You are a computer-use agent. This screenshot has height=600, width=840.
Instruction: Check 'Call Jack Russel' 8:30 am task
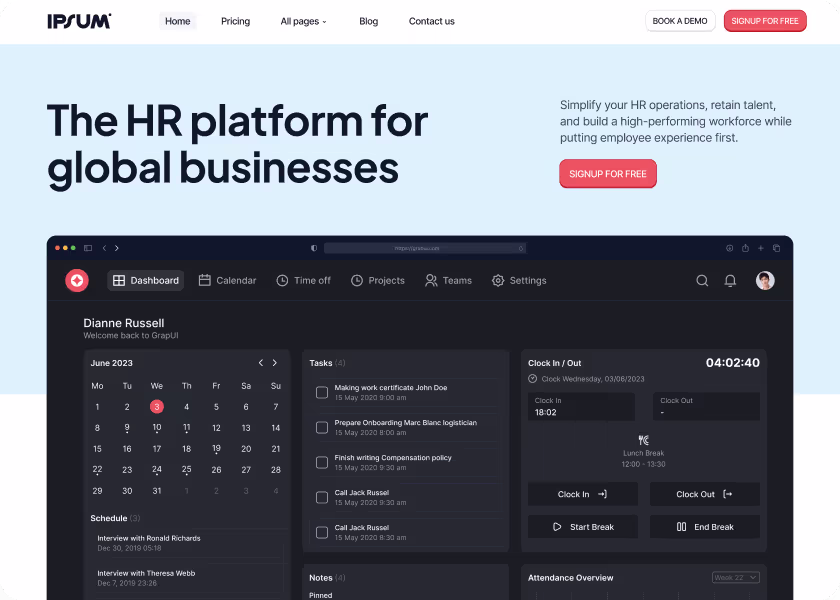point(322,532)
